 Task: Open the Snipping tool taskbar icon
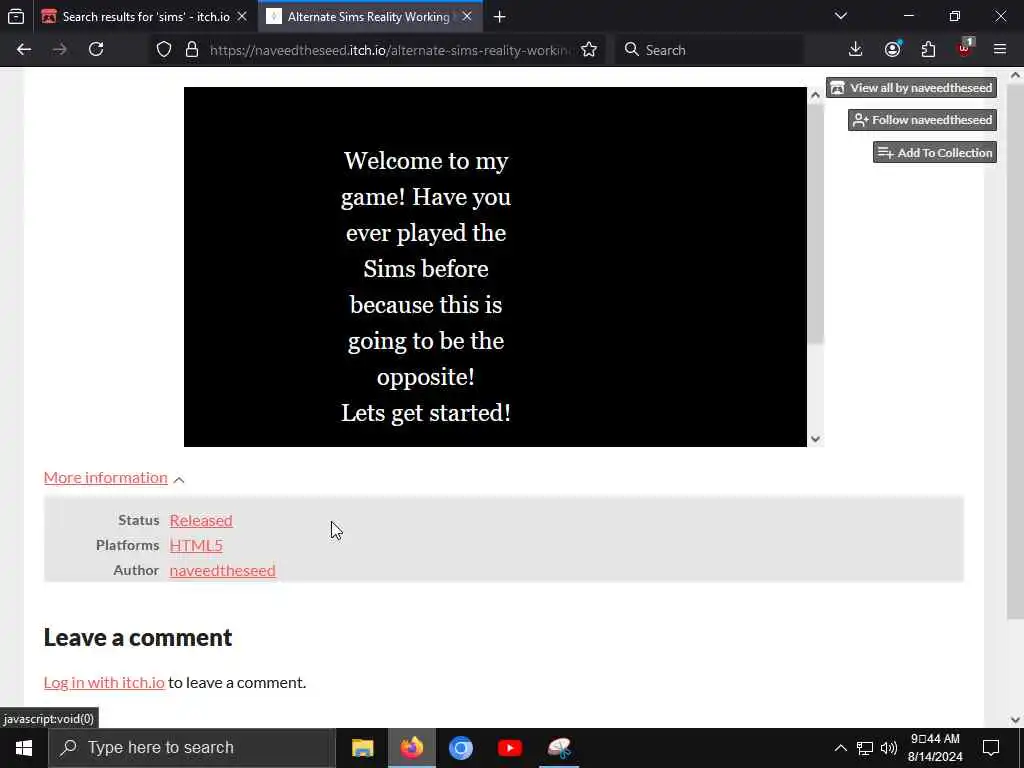[x=559, y=748]
